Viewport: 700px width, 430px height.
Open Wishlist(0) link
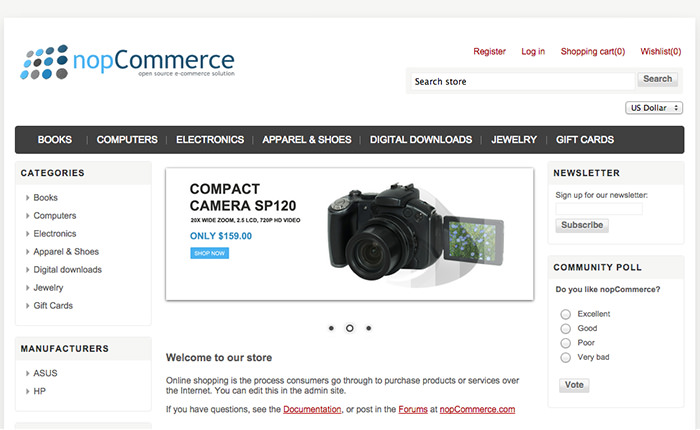pyautogui.click(x=661, y=51)
